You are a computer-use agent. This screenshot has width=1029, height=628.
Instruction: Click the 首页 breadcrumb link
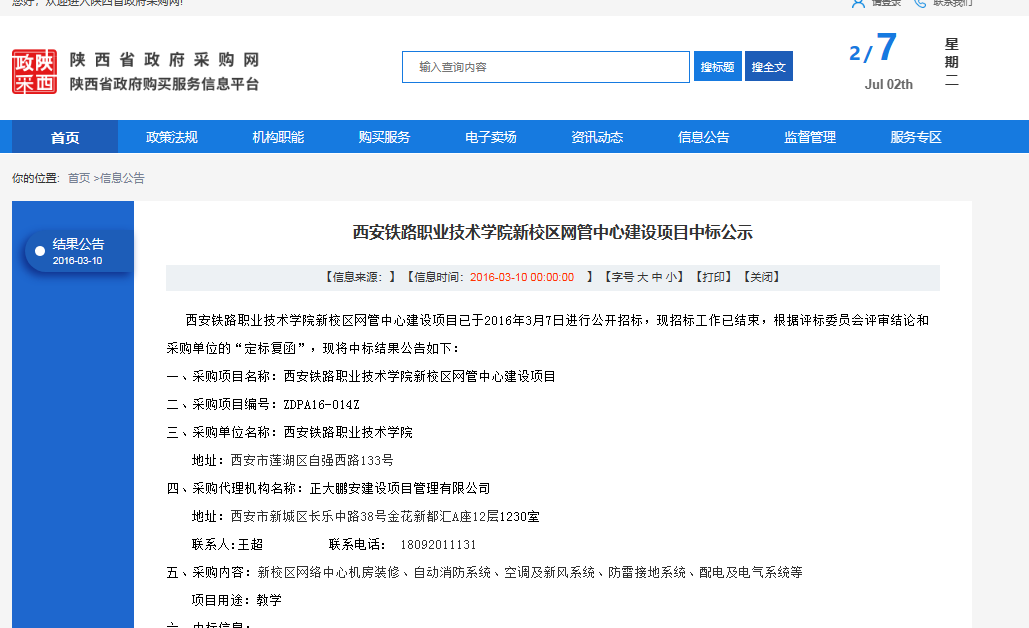click(x=78, y=178)
